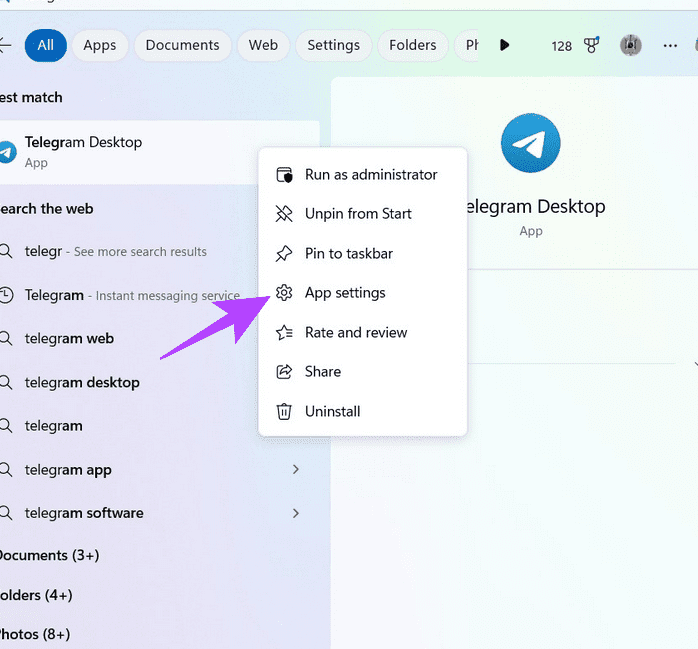698x649 pixels.
Task: Select Share in the context menu
Action: 363,372
